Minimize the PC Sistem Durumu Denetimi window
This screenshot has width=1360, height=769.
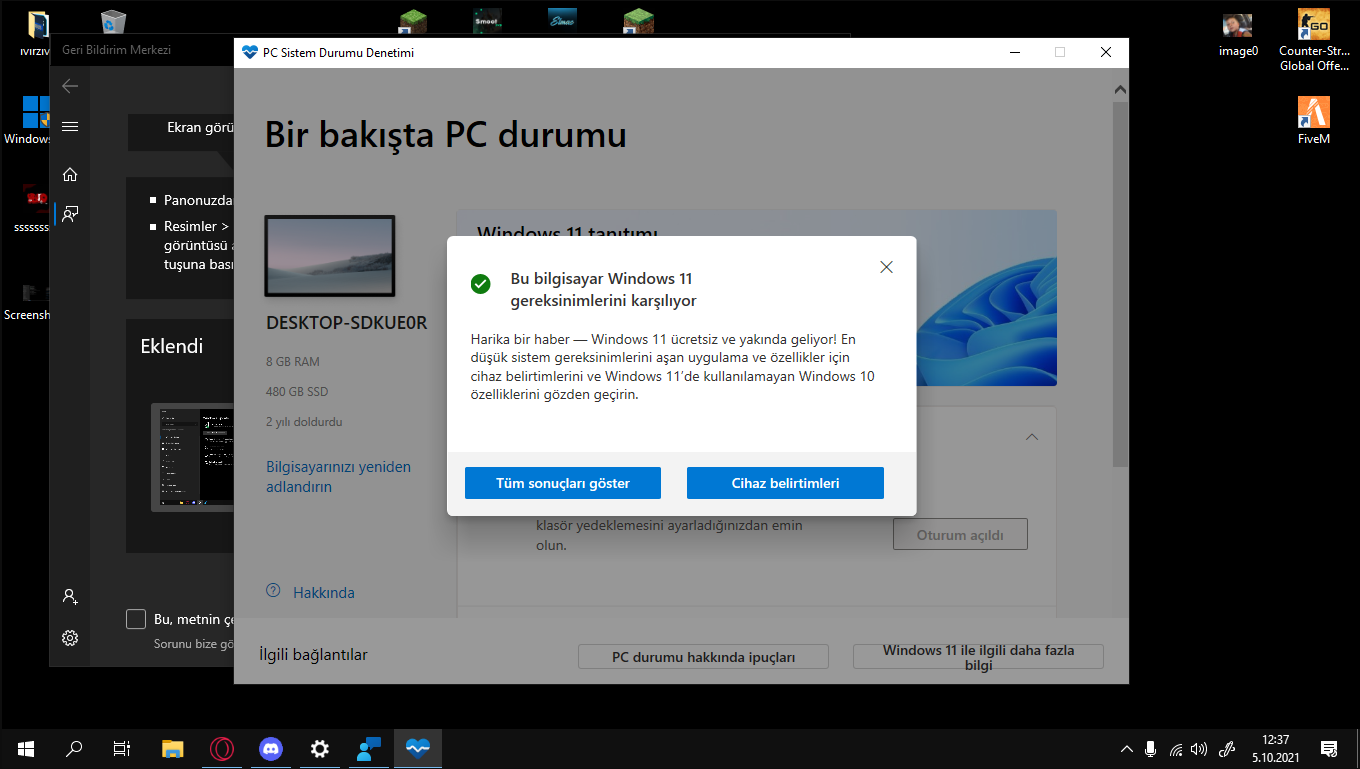[x=1014, y=52]
